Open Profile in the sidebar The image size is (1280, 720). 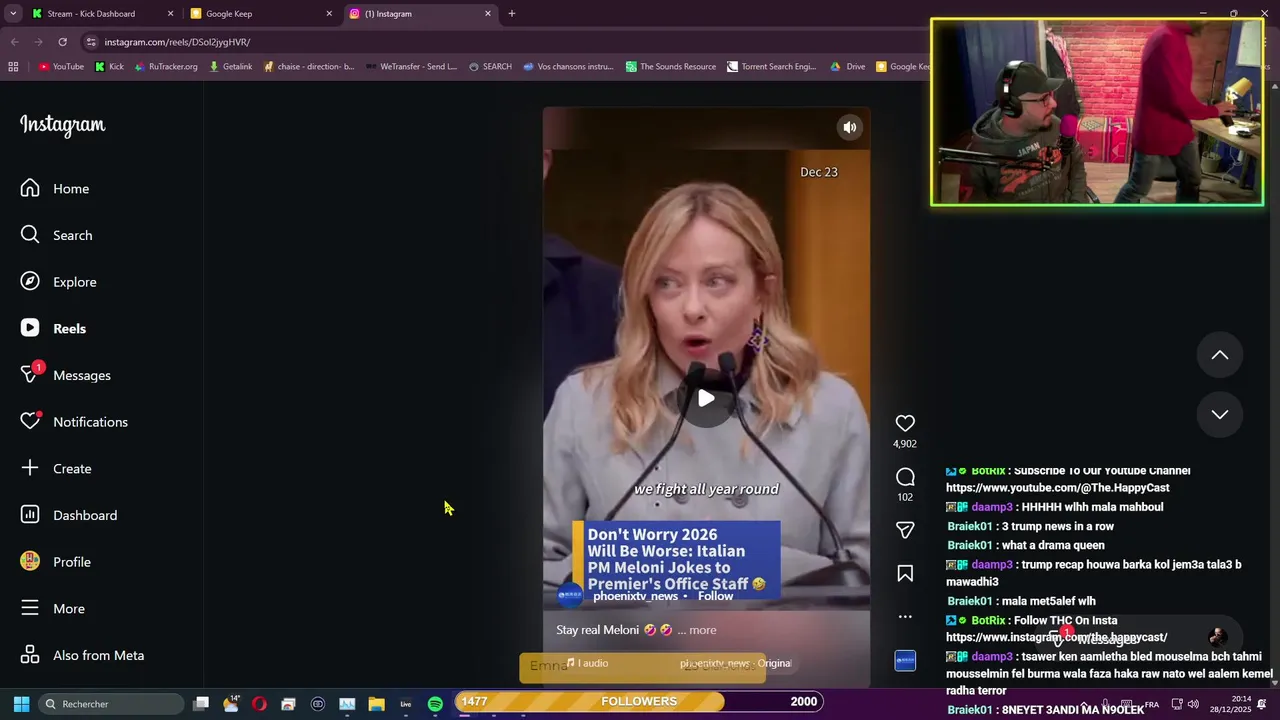(56, 562)
